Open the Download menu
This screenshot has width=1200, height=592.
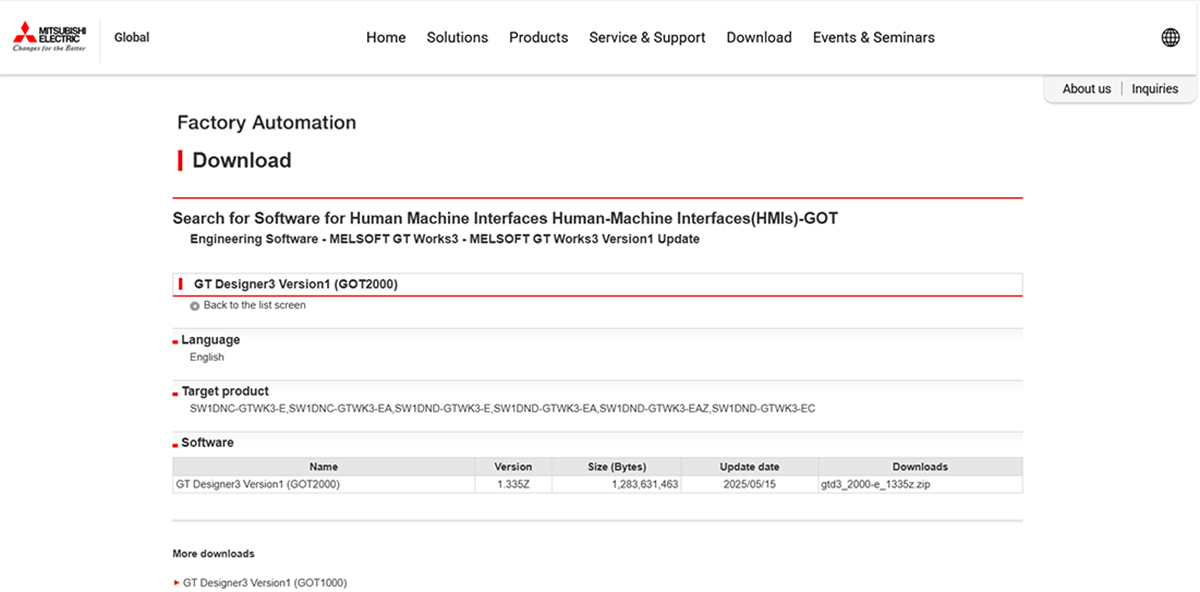pos(759,38)
